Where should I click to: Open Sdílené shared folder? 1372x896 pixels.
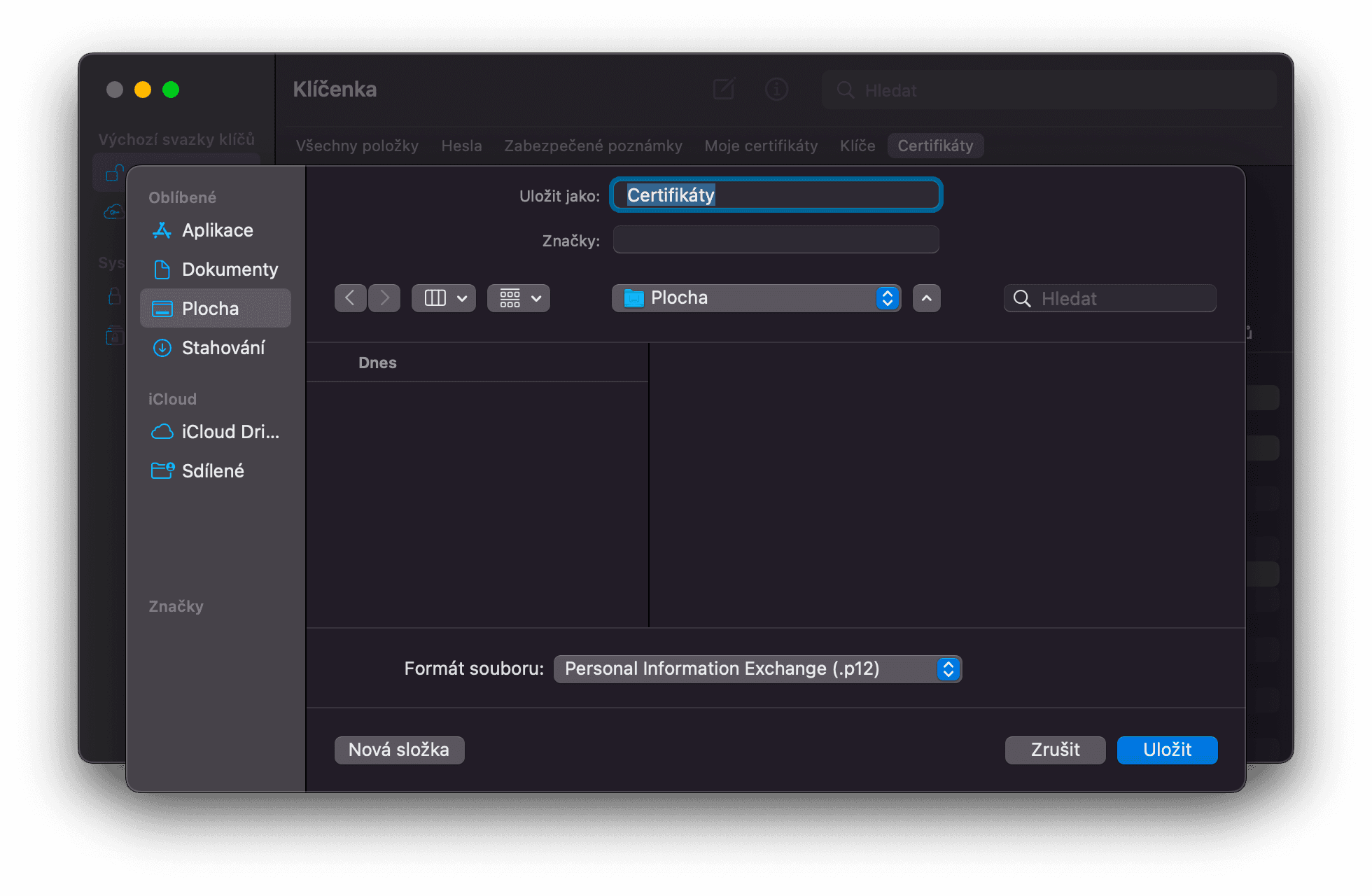[x=213, y=471]
